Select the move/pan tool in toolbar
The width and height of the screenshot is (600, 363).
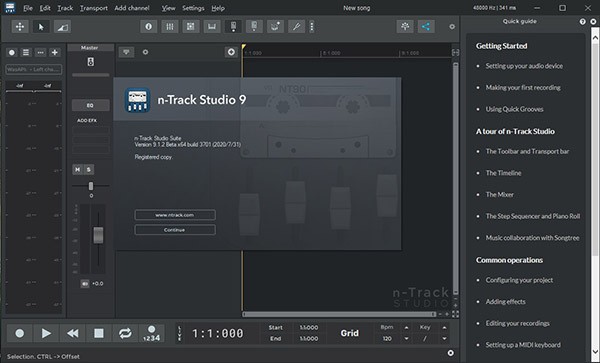pyautogui.click(x=20, y=27)
